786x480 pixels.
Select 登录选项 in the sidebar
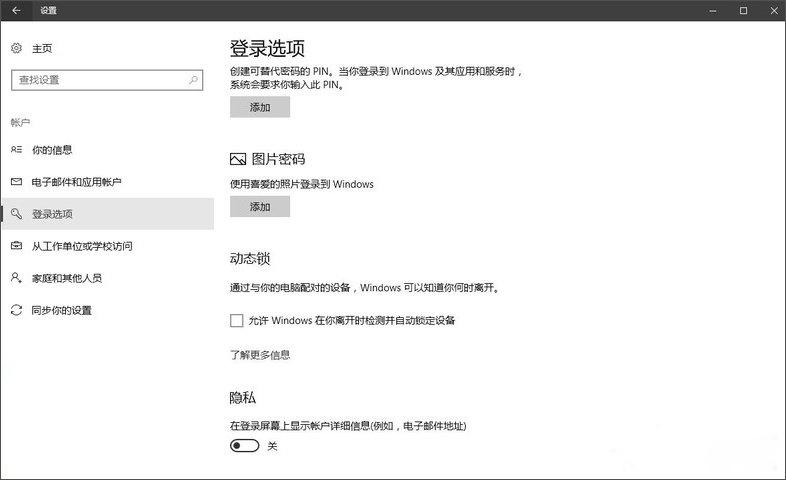tap(52, 214)
